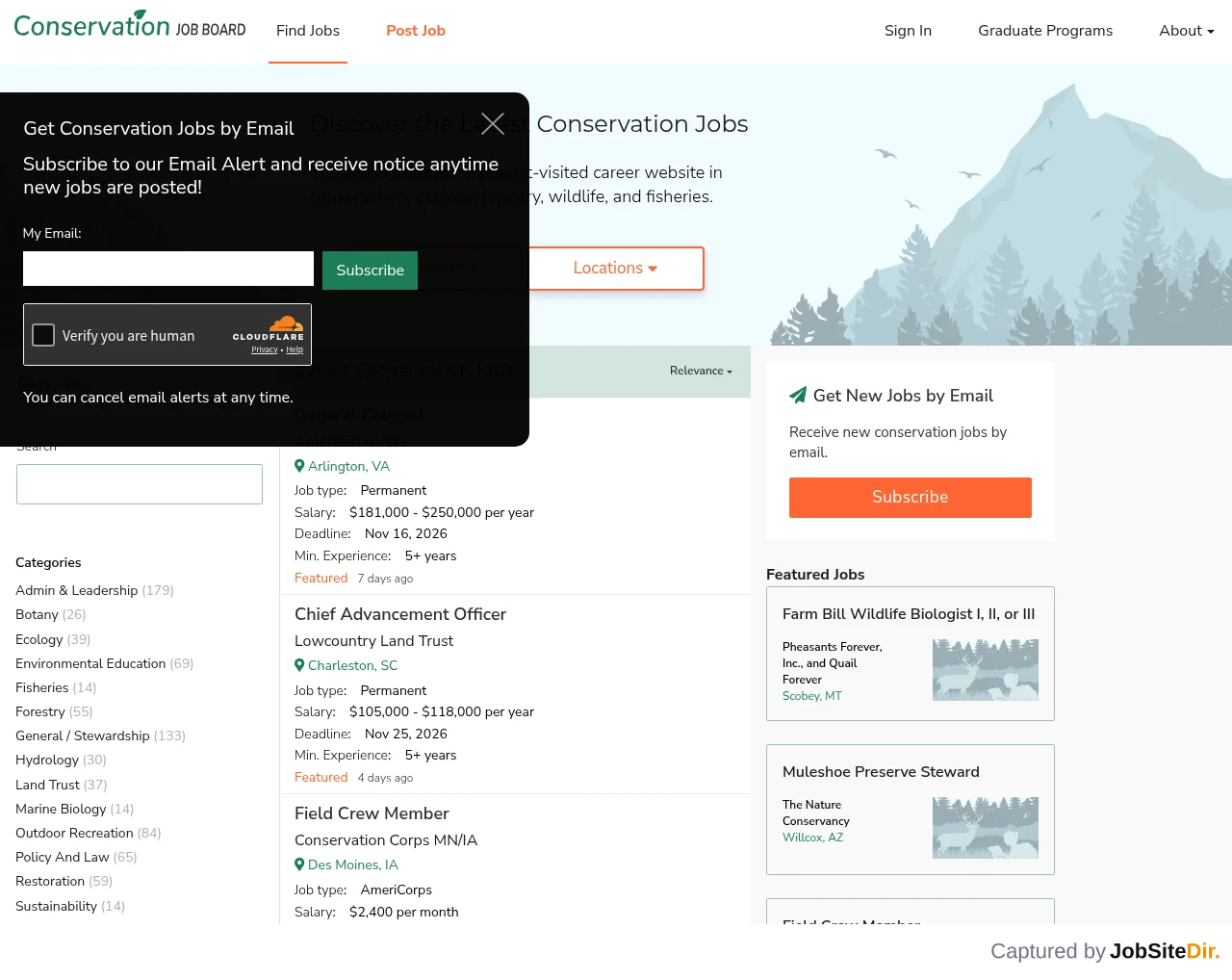
Task: Click the Conservation Job Board logo
Action: click(x=130, y=24)
